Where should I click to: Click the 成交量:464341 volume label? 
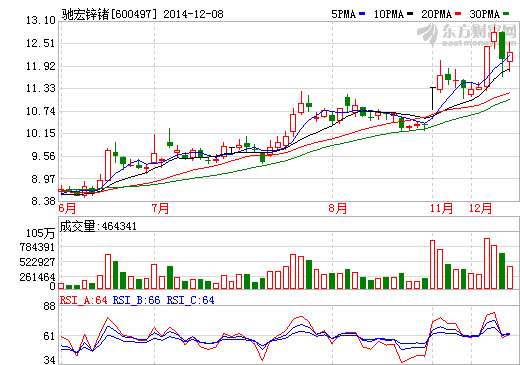[x=98, y=226]
